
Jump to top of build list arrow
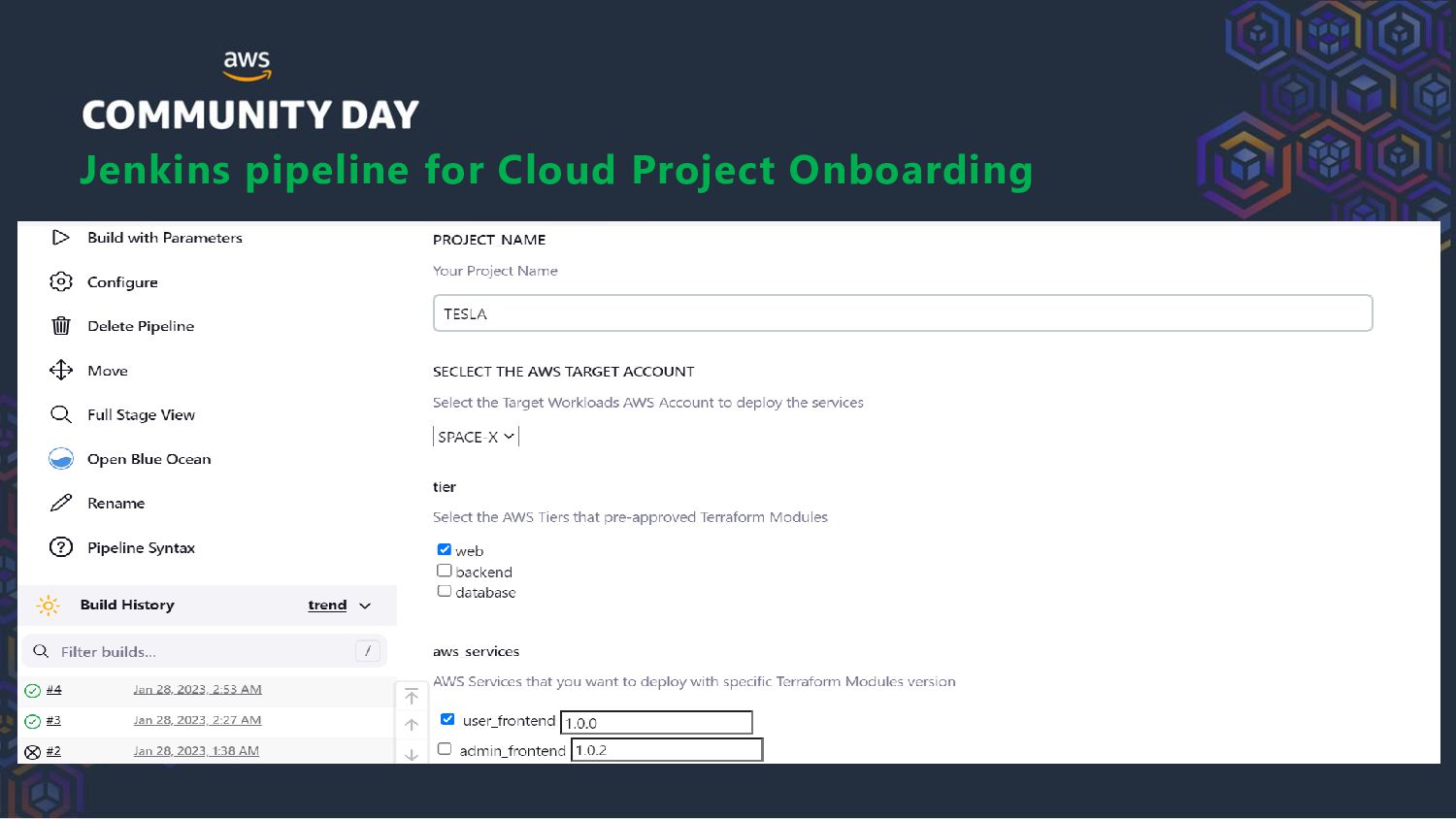tap(412, 697)
